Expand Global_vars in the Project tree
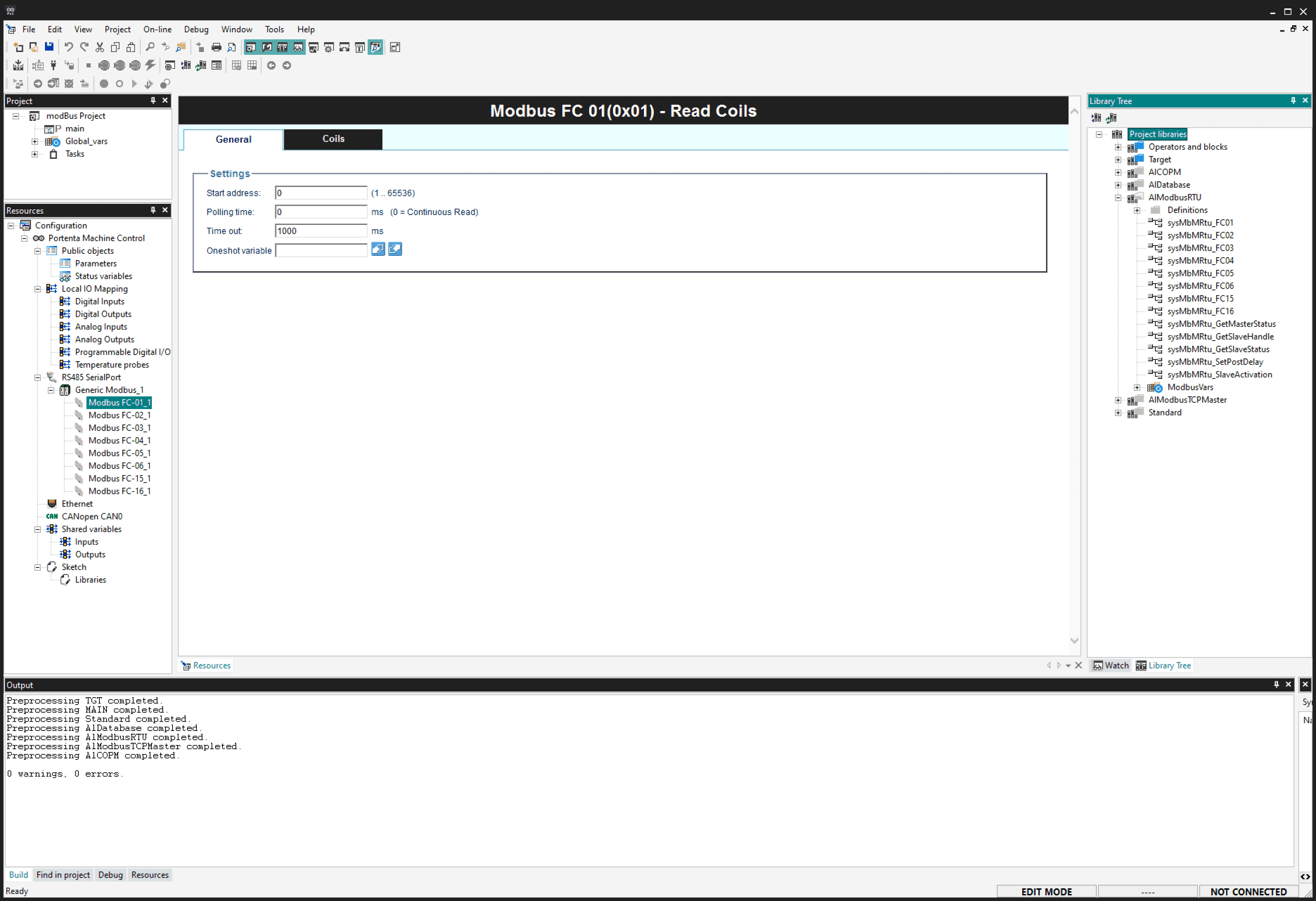Screen dimensions: 1316x901 pos(35,141)
